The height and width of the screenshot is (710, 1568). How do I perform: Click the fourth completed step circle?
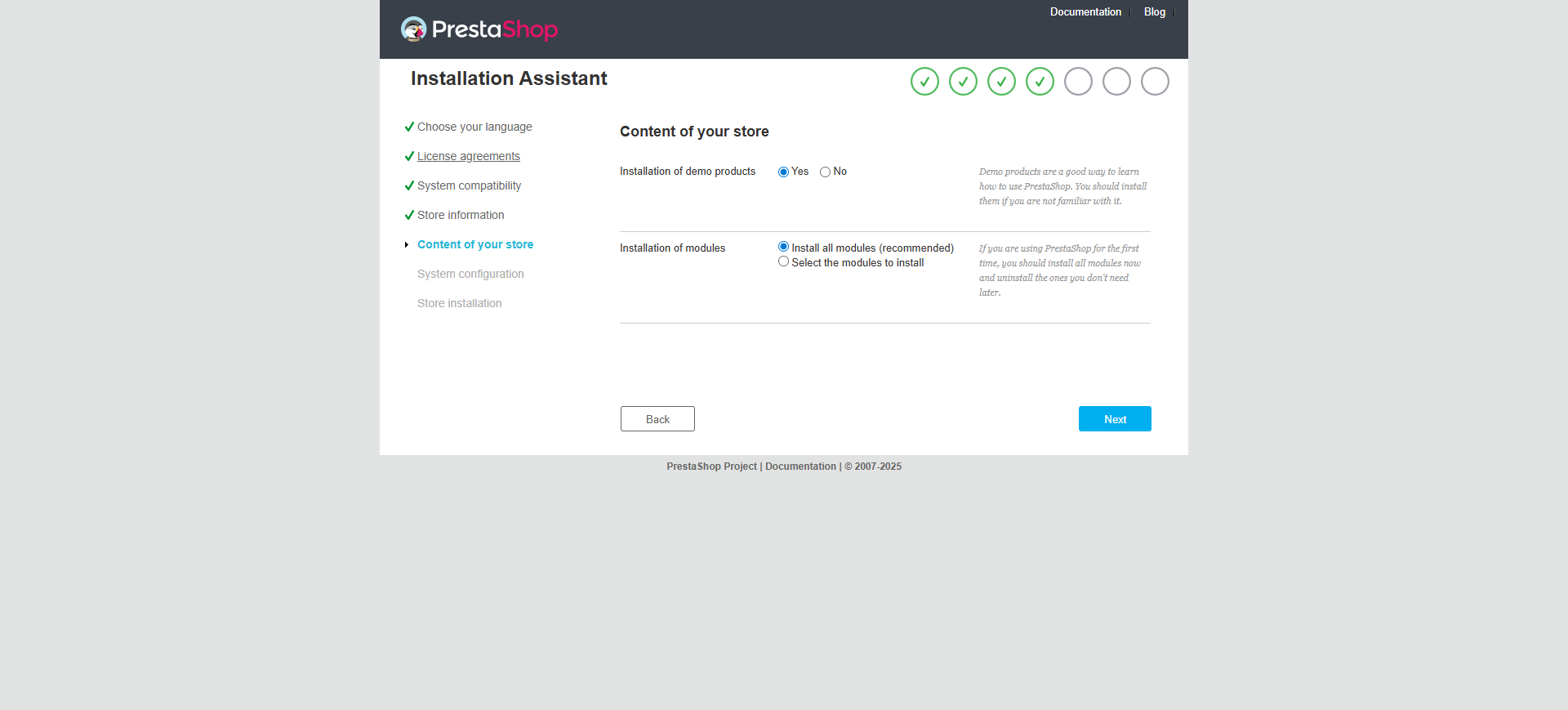tap(1040, 82)
